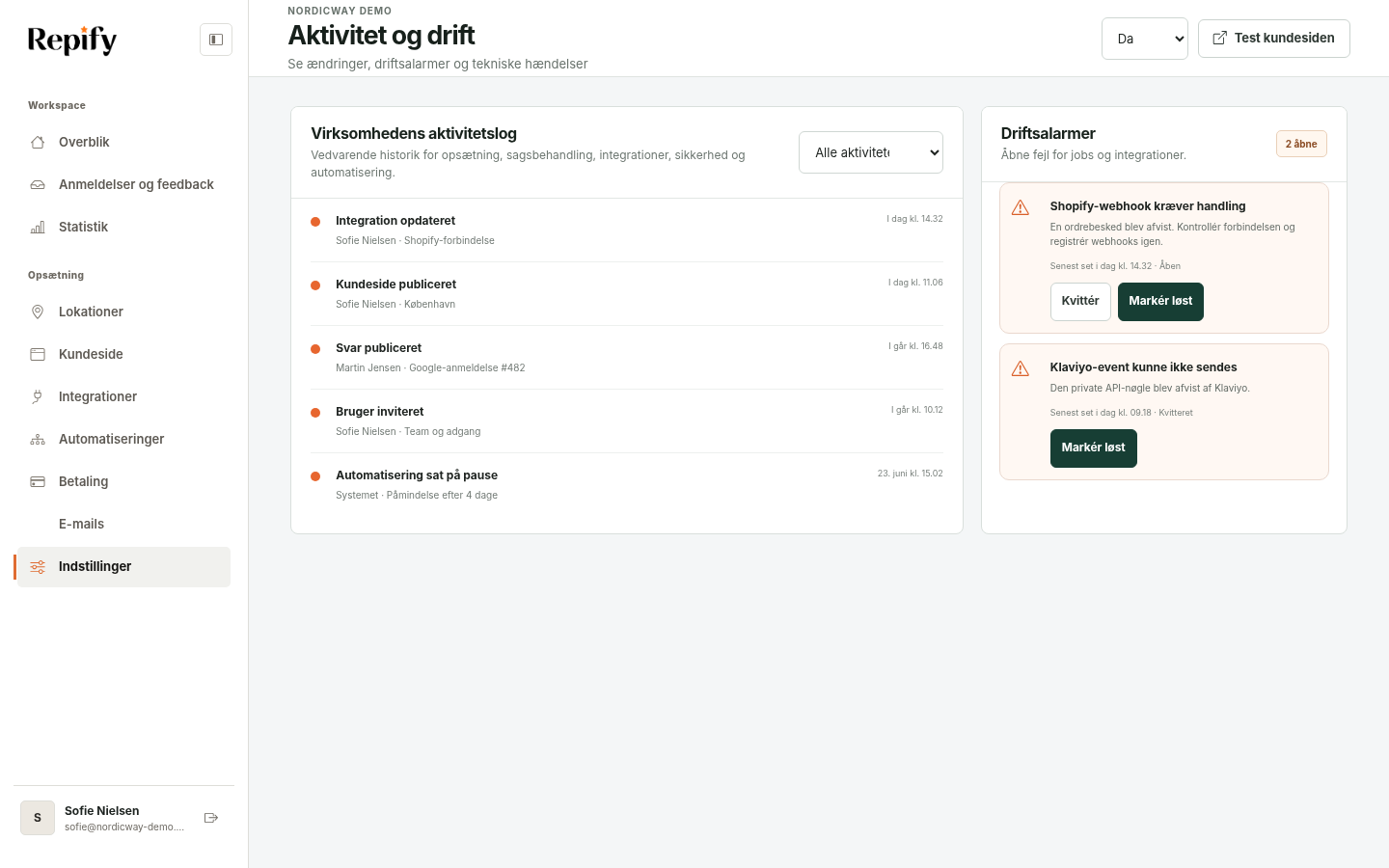1389x868 pixels.
Task: Click the Indstillinger sliders icon
Action: [38, 566]
